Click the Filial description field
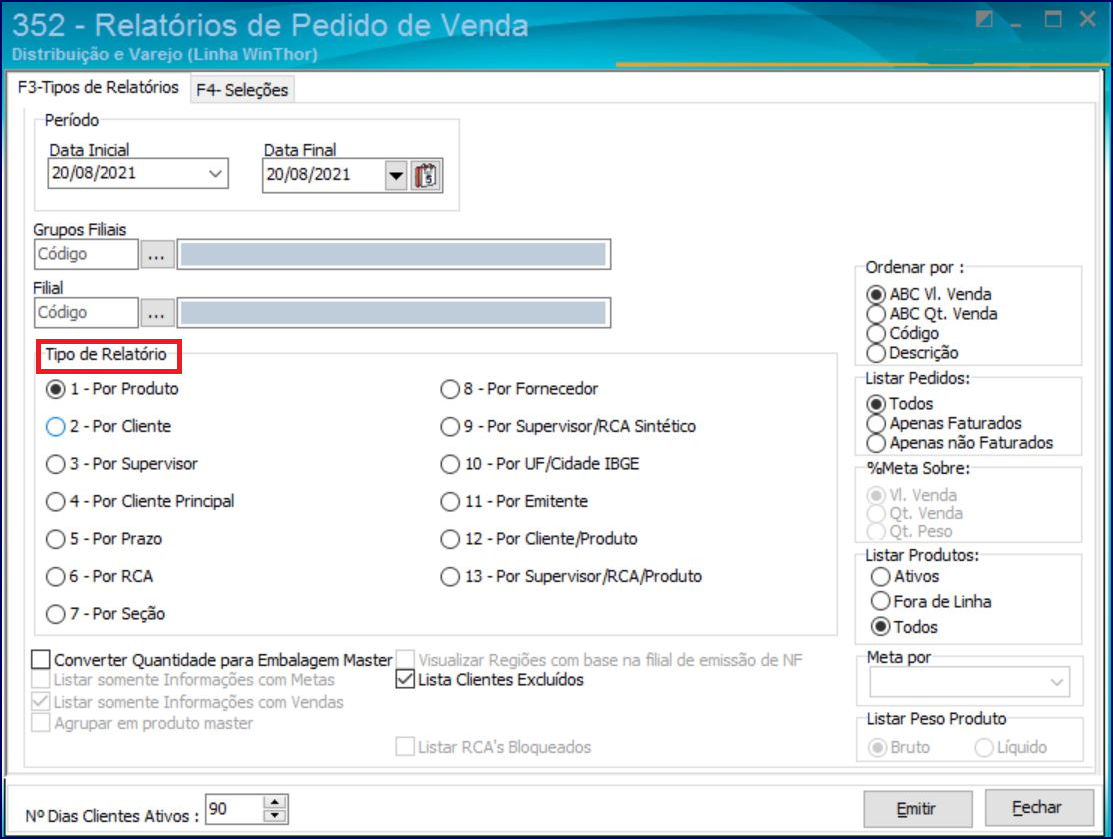The width and height of the screenshot is (1113, 839). [x=393, y=313]
